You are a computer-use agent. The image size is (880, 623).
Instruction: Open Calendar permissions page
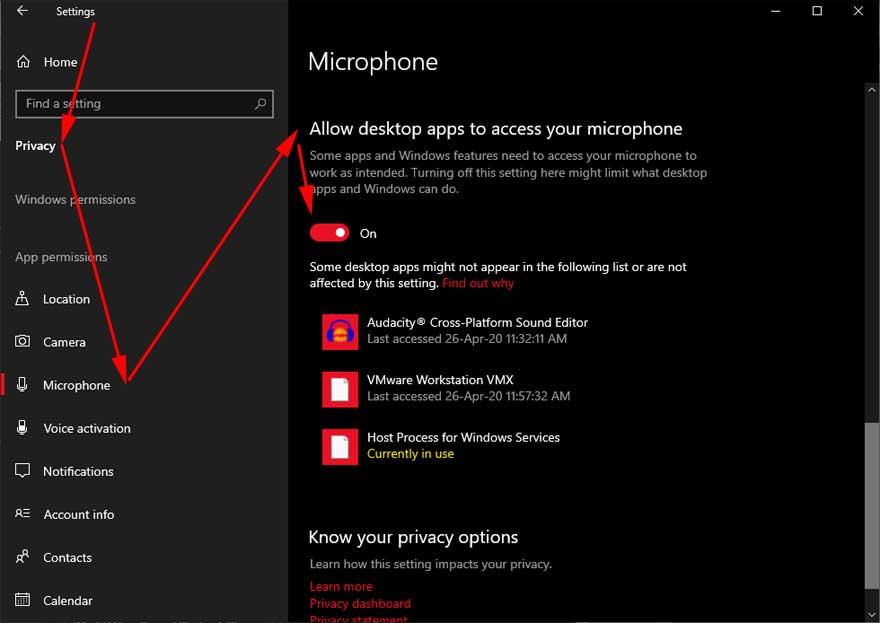(68, 601)
